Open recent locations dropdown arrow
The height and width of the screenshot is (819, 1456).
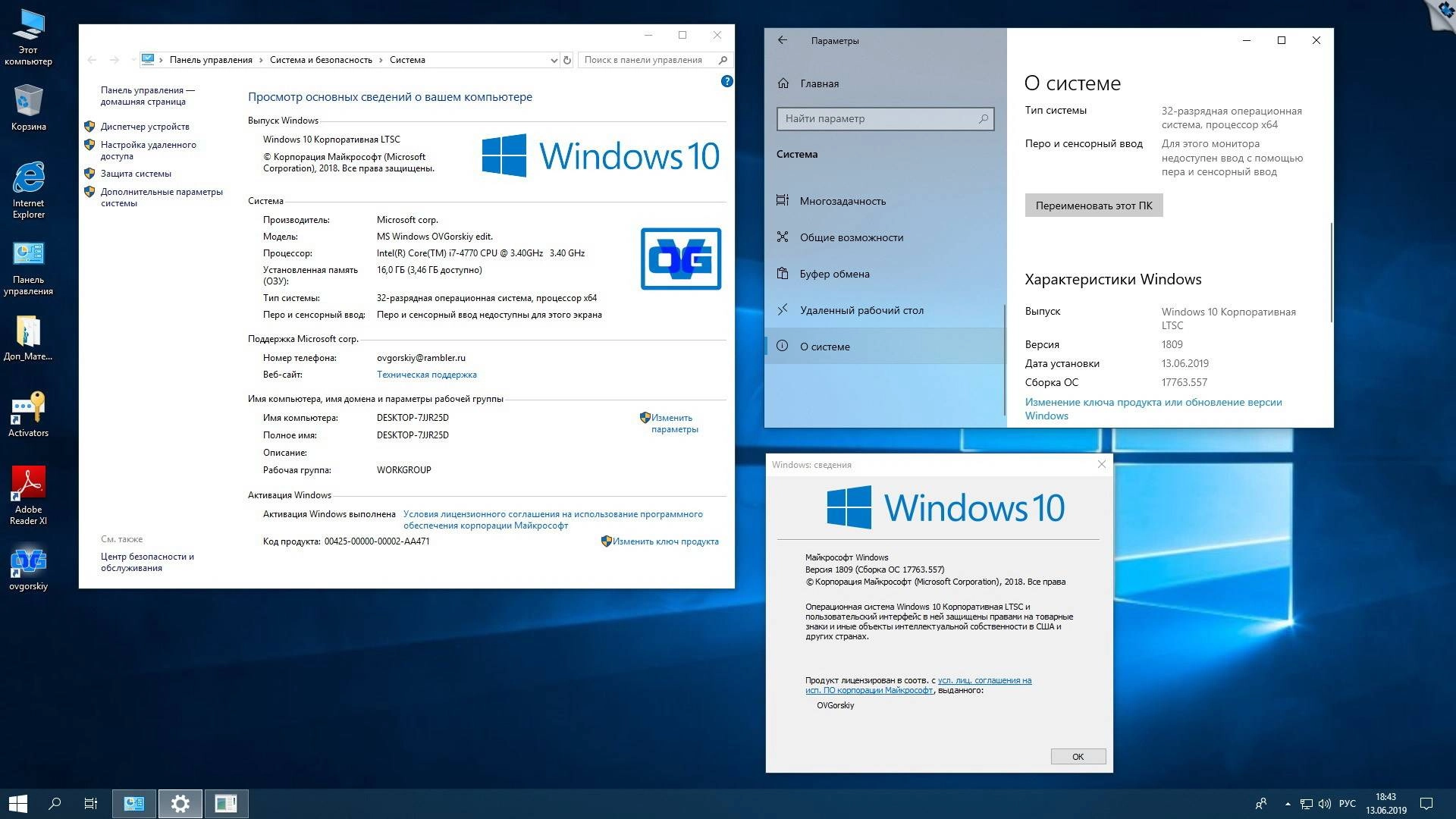[133, 60]
